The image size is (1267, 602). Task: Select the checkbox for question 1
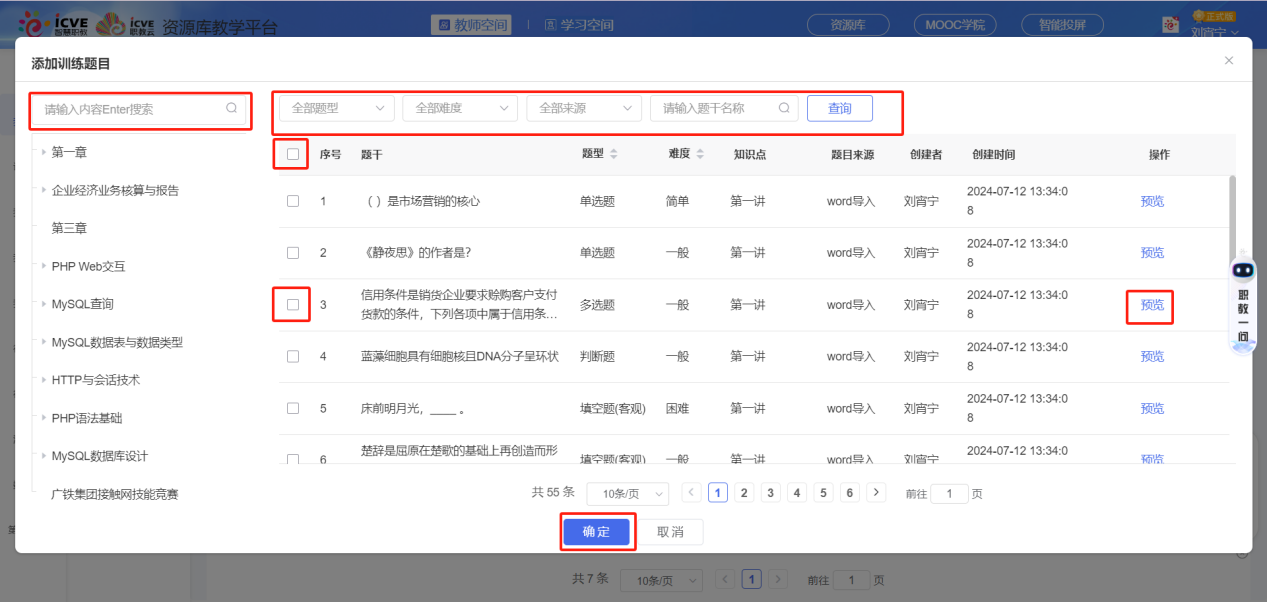click(293, 201)
